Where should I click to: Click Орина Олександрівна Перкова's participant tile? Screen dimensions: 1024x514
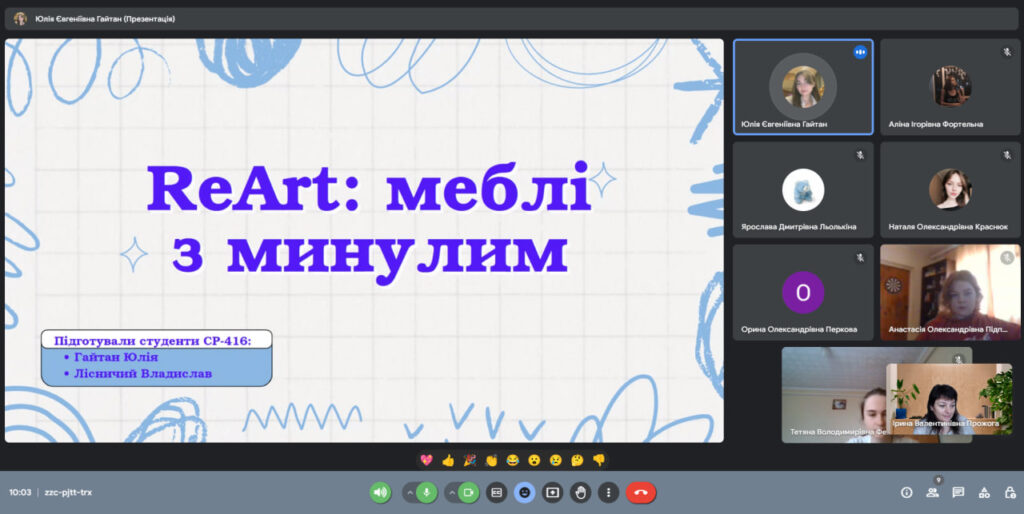[x=803, y=292]
